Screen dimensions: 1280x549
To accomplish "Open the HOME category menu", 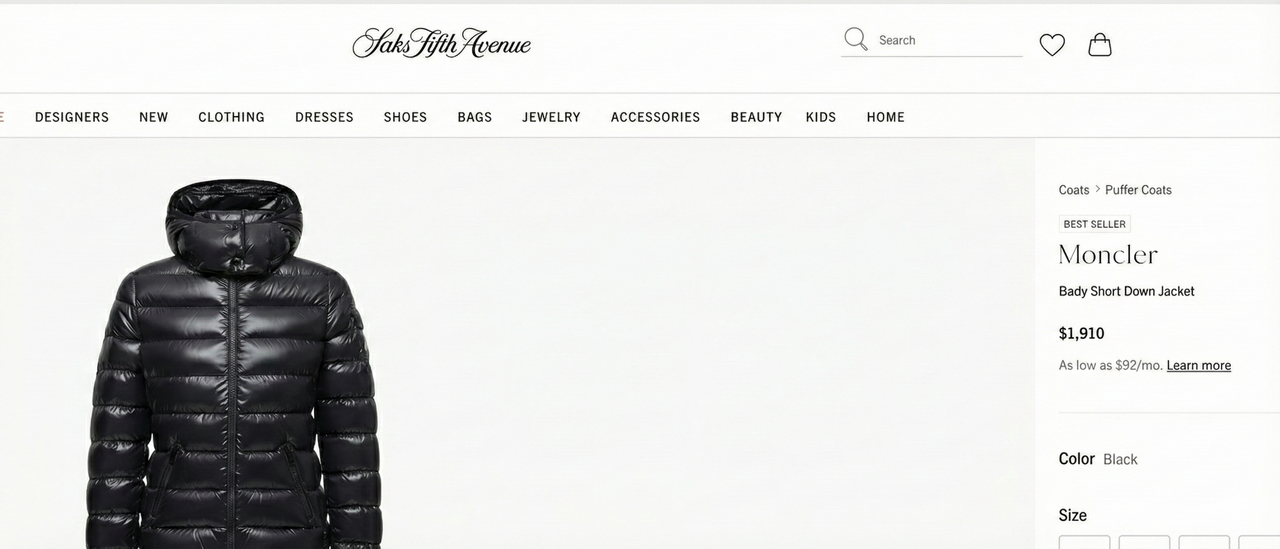I will (886, 117).
